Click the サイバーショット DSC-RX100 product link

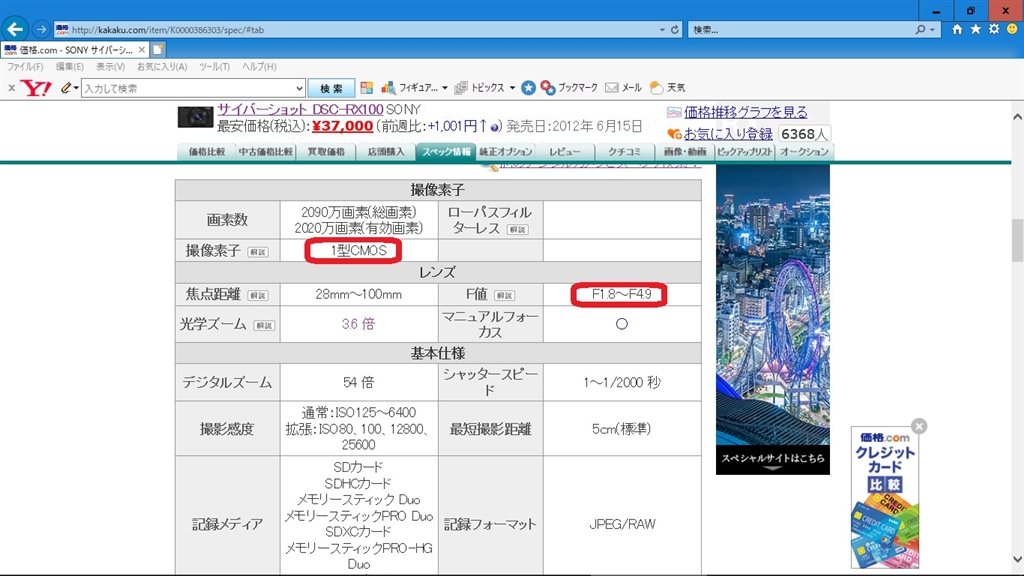click(x=299, y=109)
